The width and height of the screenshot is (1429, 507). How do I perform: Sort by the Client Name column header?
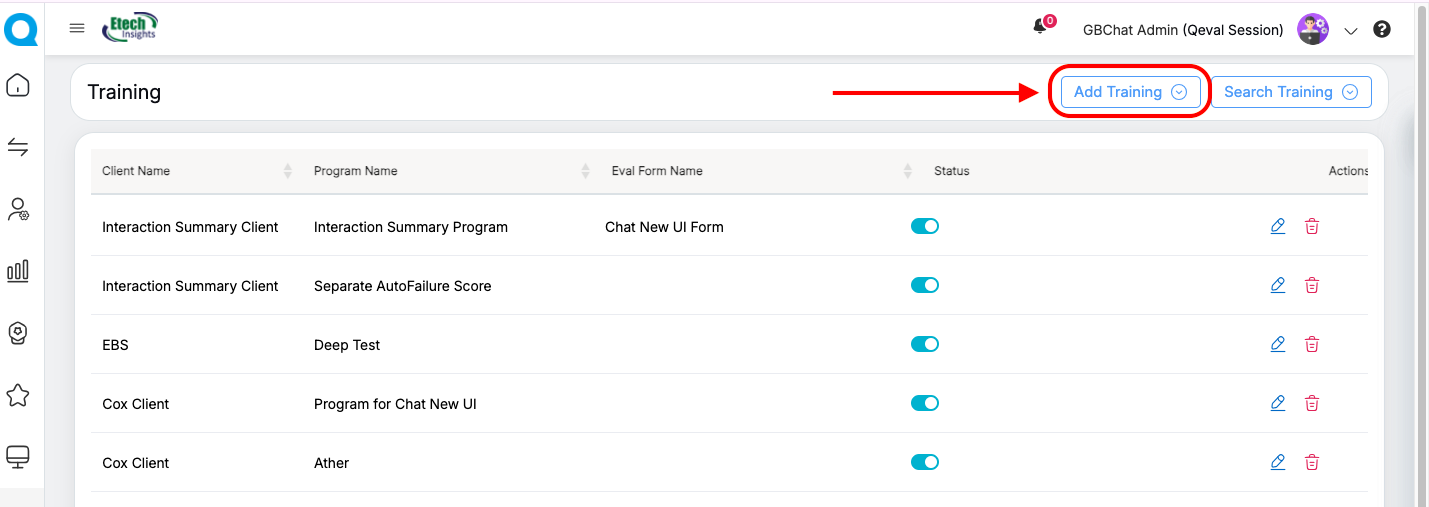136,171
